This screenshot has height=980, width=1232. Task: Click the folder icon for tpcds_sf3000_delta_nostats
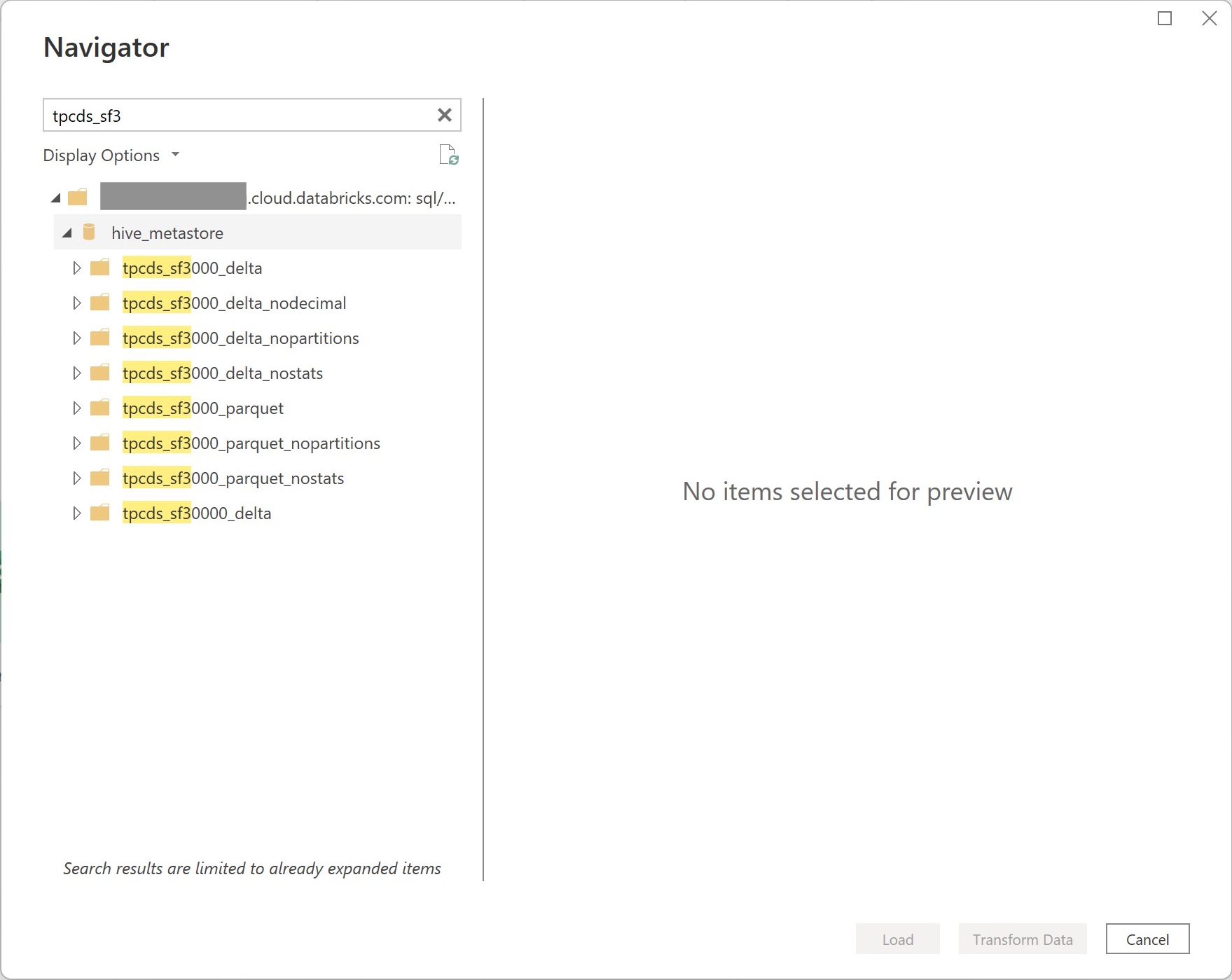point(100,372)
